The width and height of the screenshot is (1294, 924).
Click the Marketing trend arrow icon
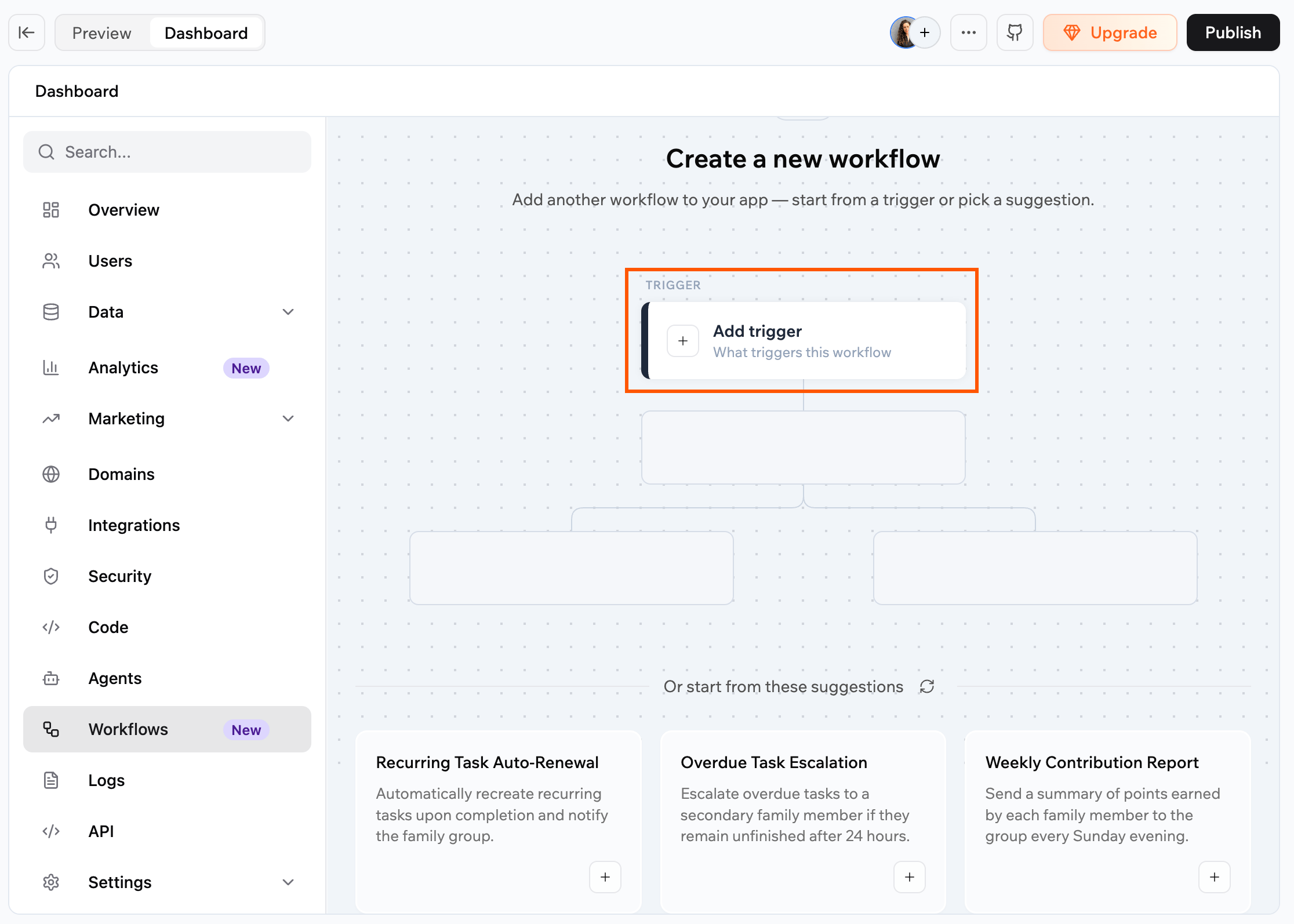point(51,419)
